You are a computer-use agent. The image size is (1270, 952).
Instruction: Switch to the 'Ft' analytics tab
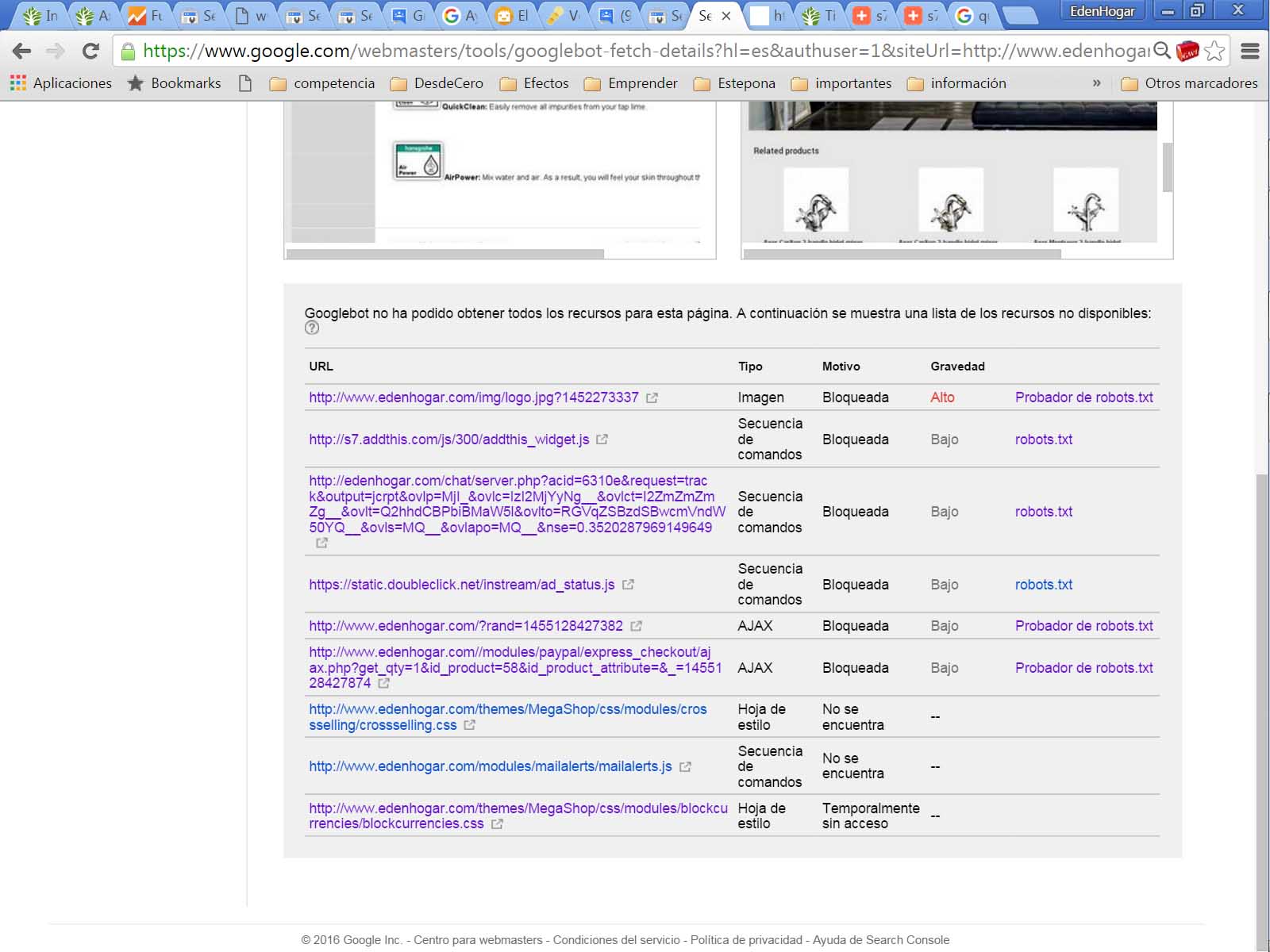[146, 15]
